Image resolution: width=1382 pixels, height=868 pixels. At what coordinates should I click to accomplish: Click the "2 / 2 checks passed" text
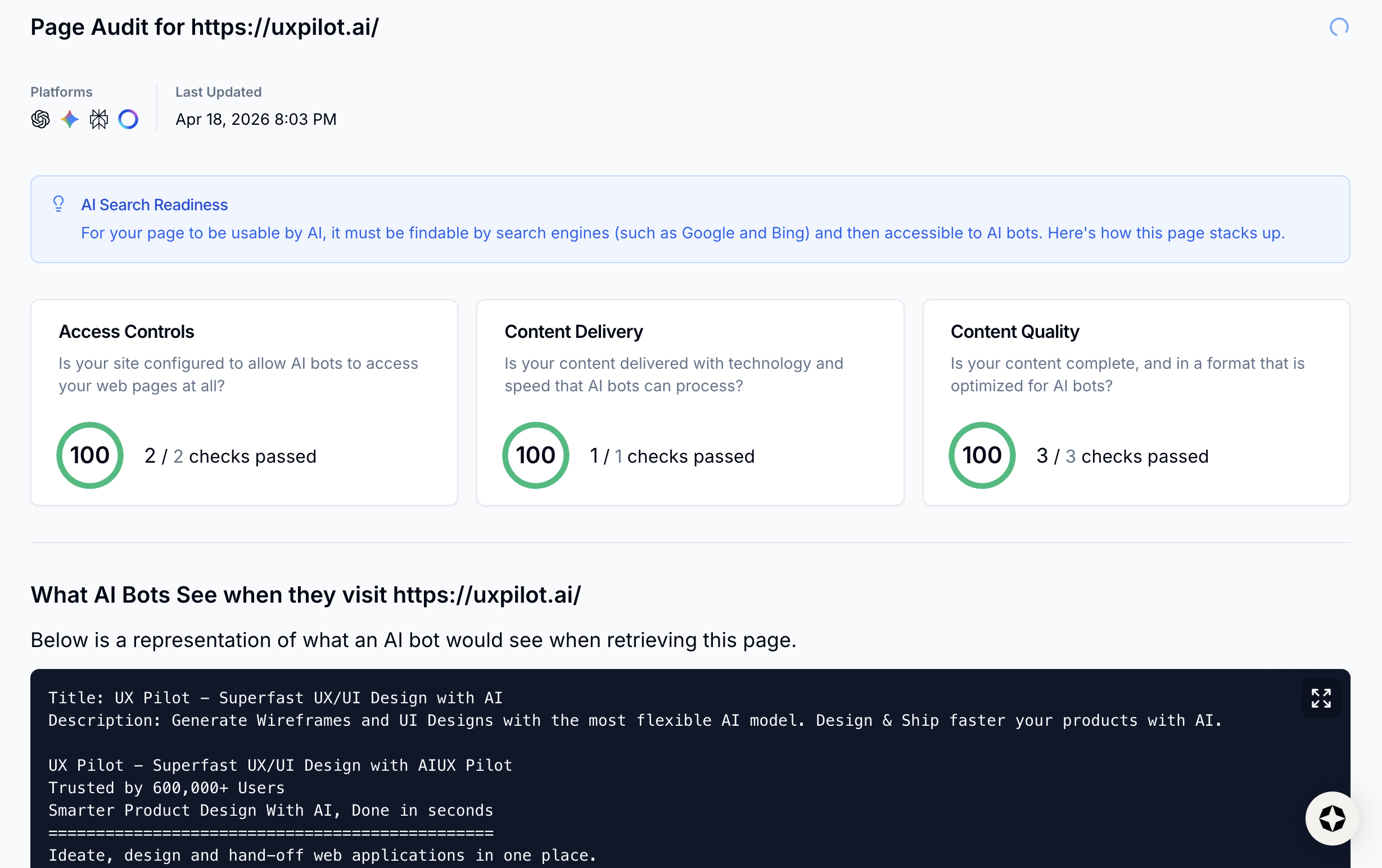tap(230, 456)
